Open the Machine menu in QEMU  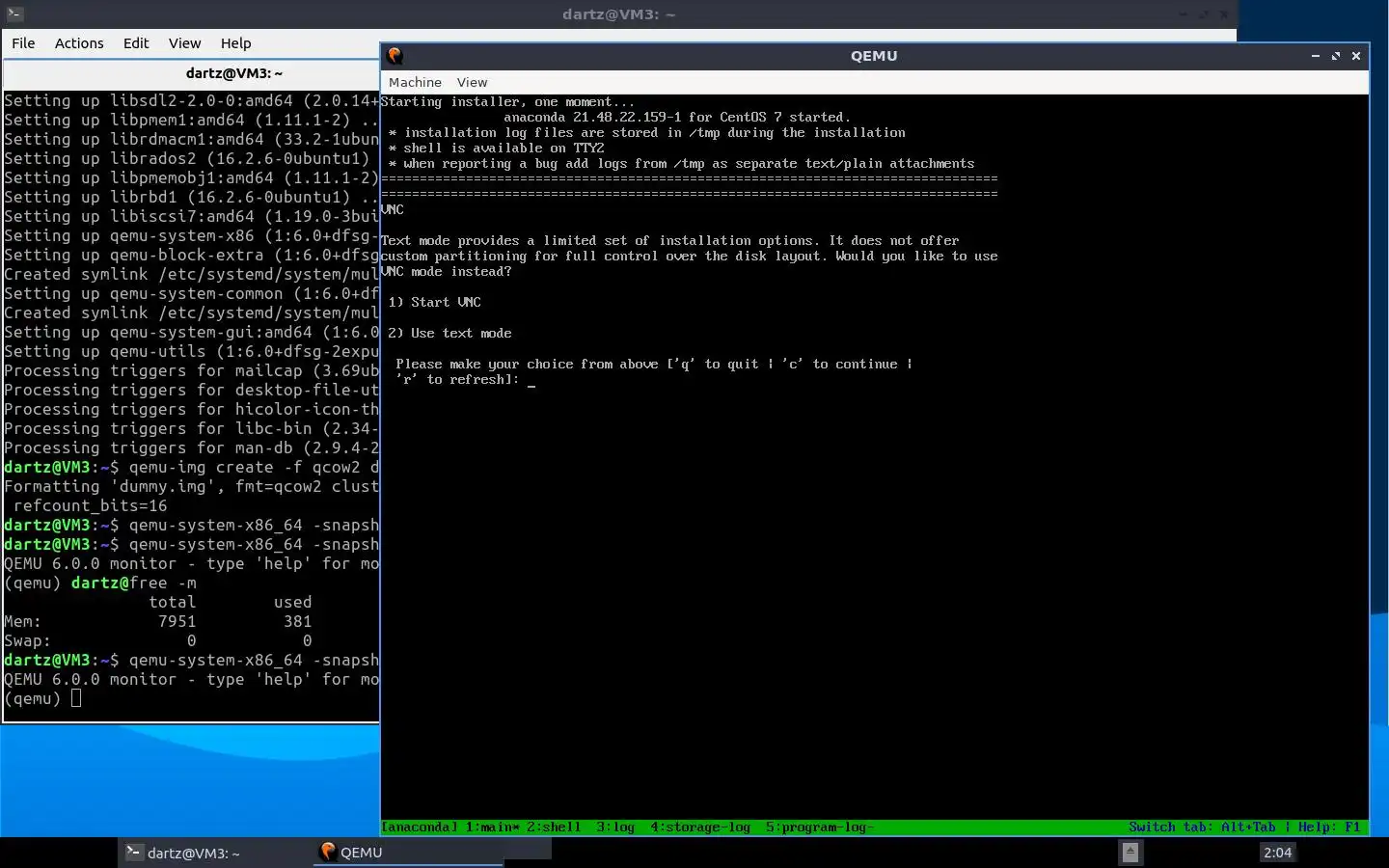point(415,83)
